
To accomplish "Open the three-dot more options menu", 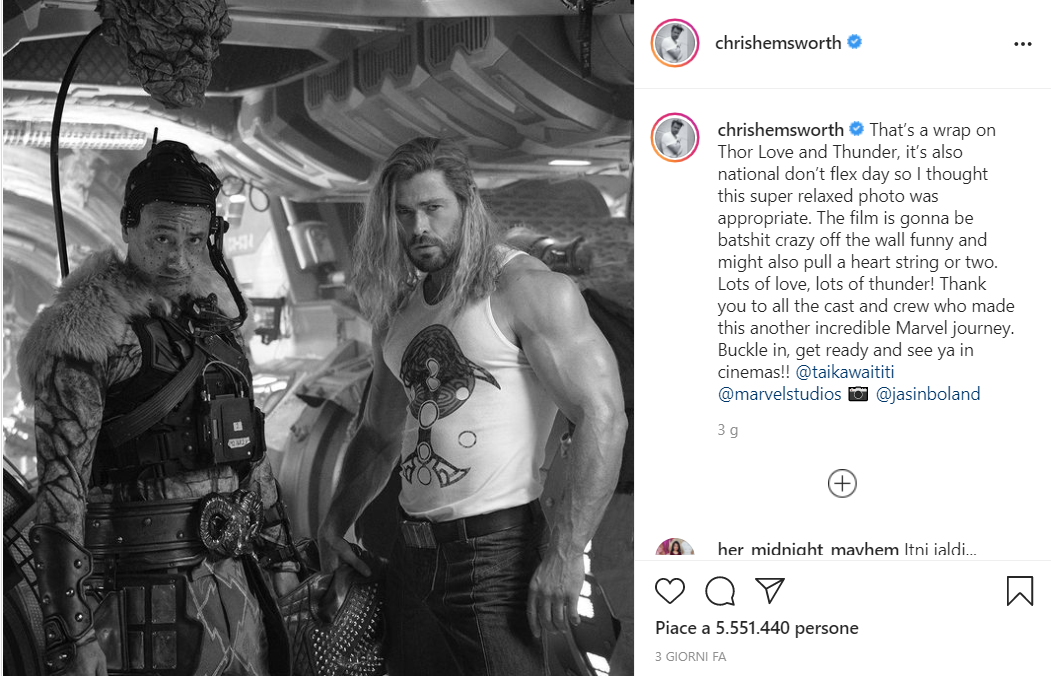I will pyautogui.click(x=1023, y=44).
